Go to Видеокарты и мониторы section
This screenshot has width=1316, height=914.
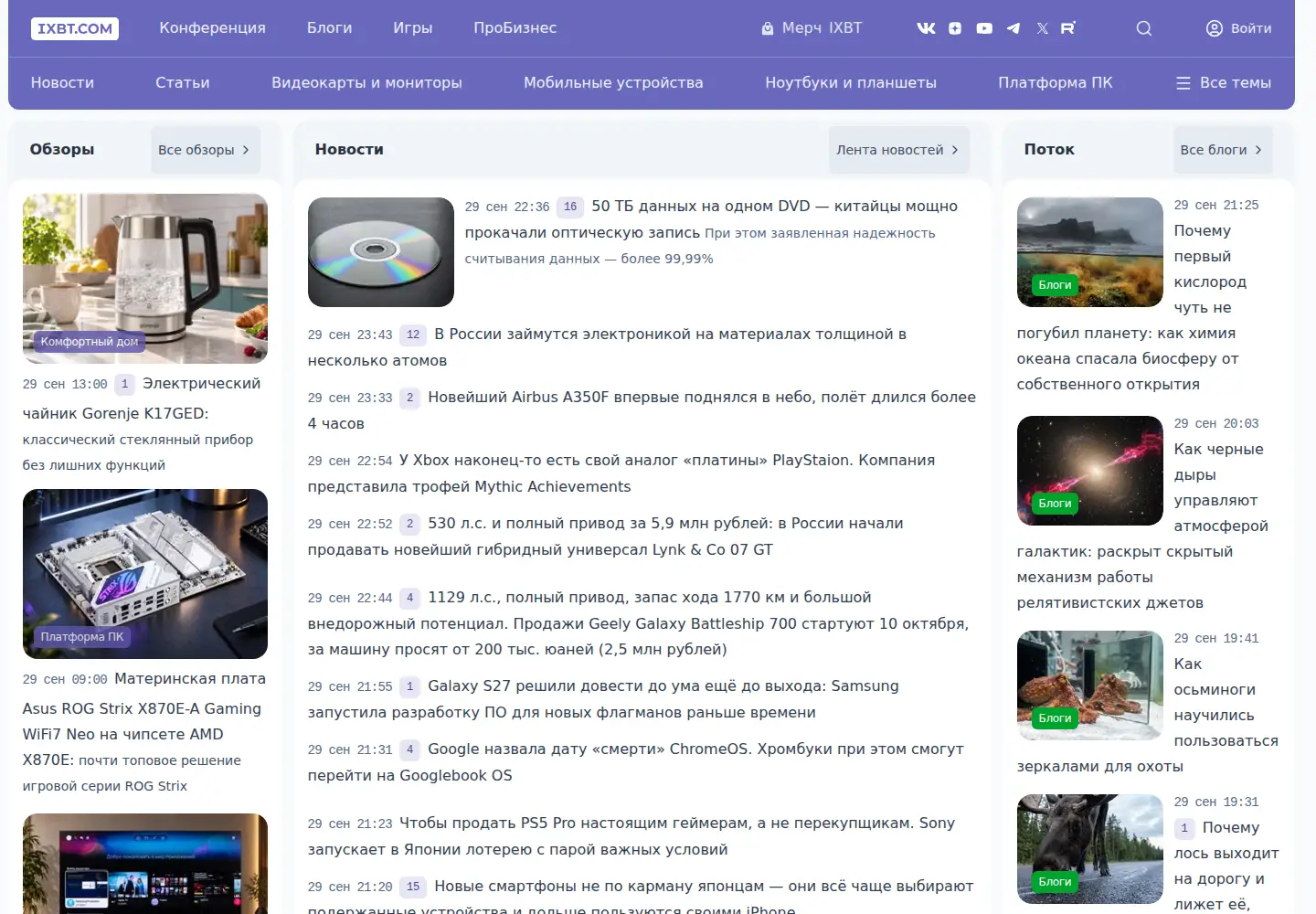pyautogui.click(x=366, y=82)
